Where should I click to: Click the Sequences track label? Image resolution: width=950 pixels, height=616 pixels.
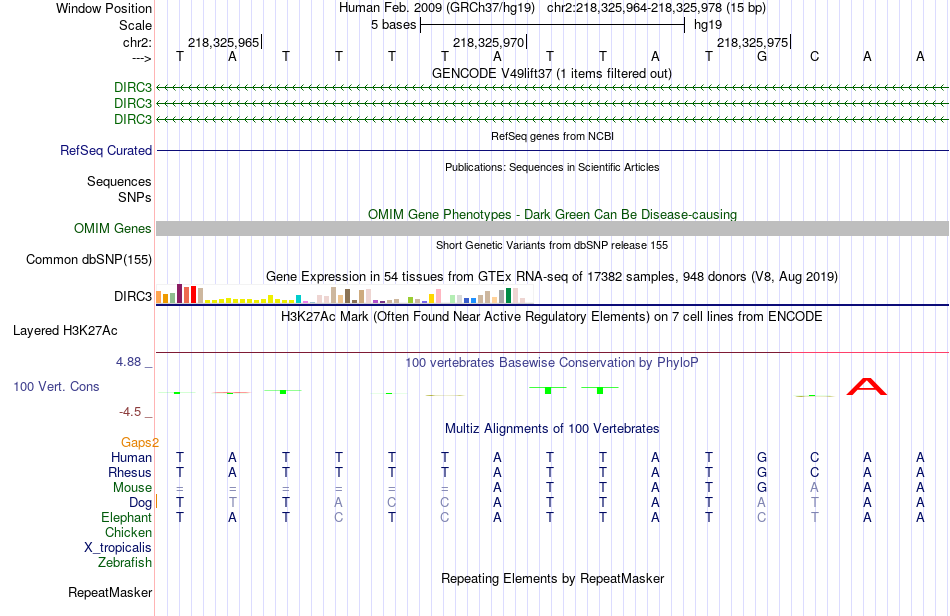(119, 181)
